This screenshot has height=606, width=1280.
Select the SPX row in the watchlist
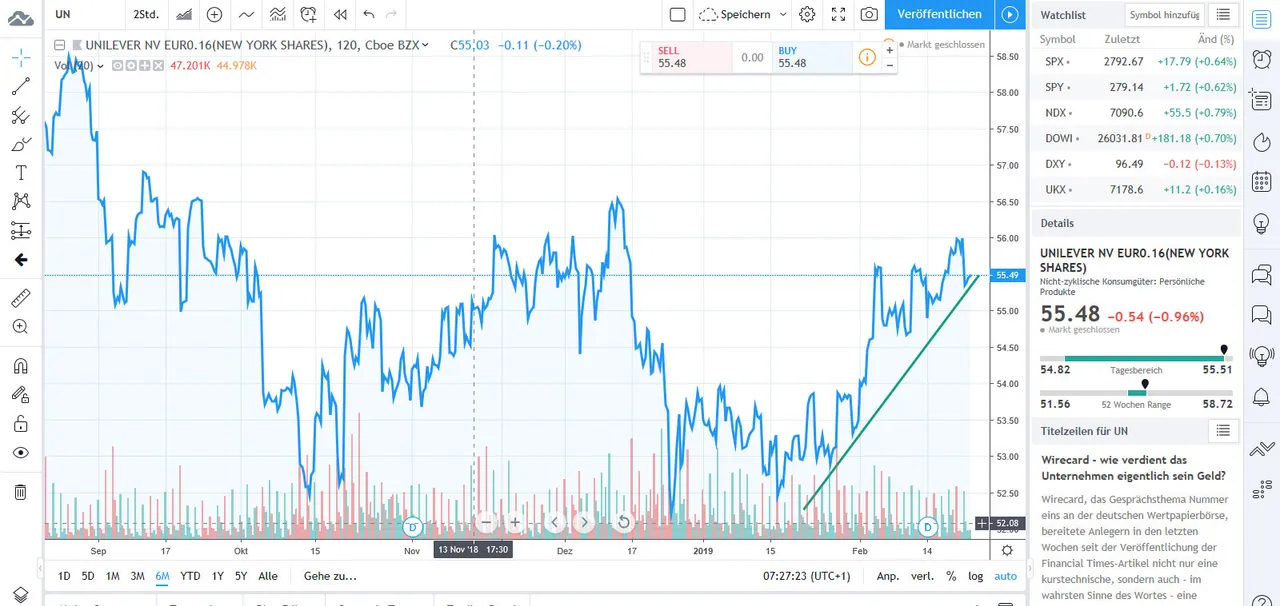point(1138,61)
